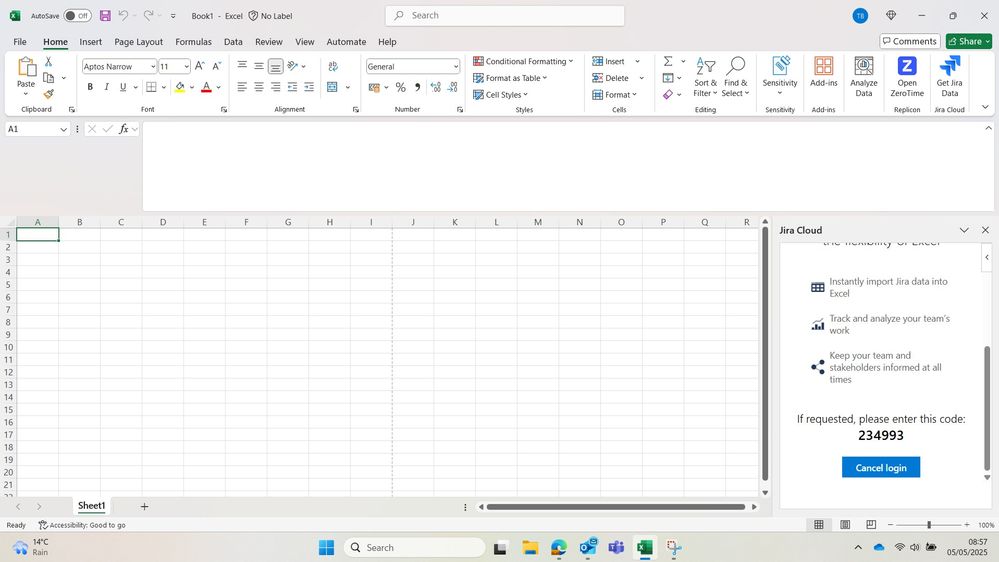Switch to Data tab
The image size is (999, 562).
pos(233,41)
